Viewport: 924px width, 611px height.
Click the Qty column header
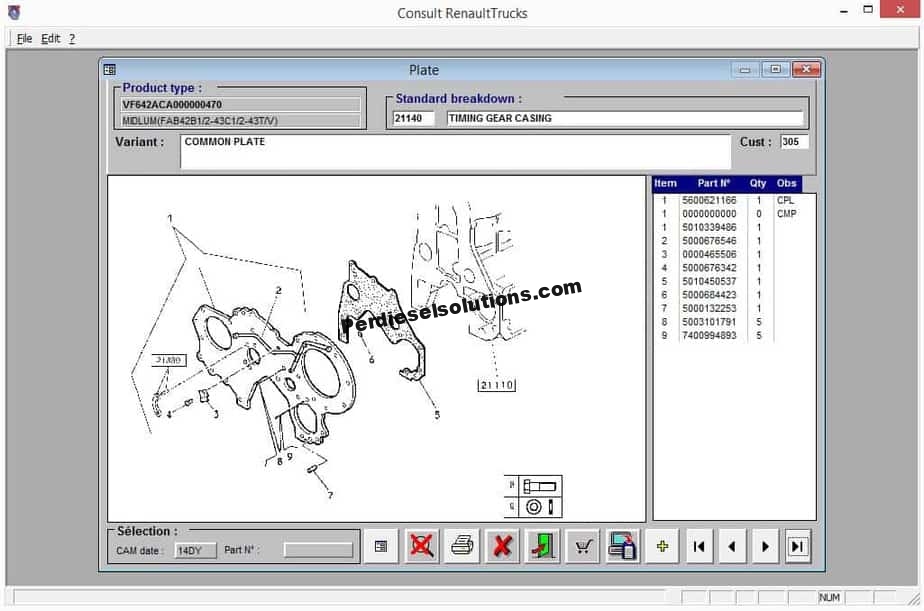click(x=758, y=184)
